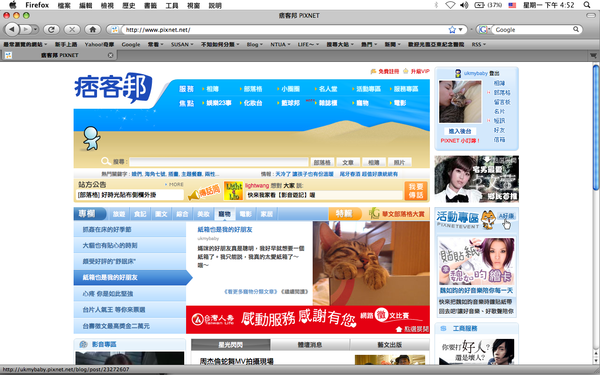
Task: Click the site favicon beside the URL
Action: point(114,29)
